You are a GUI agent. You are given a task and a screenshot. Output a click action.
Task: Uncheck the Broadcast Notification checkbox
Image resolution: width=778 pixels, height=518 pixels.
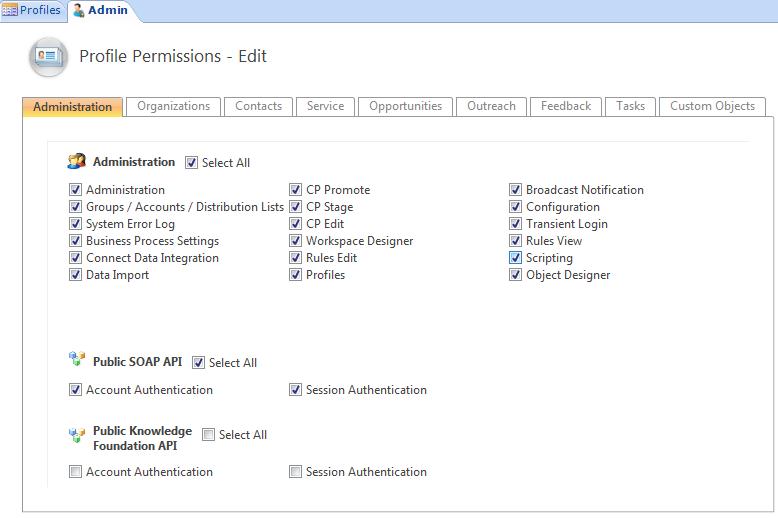(x=516, y=190)
